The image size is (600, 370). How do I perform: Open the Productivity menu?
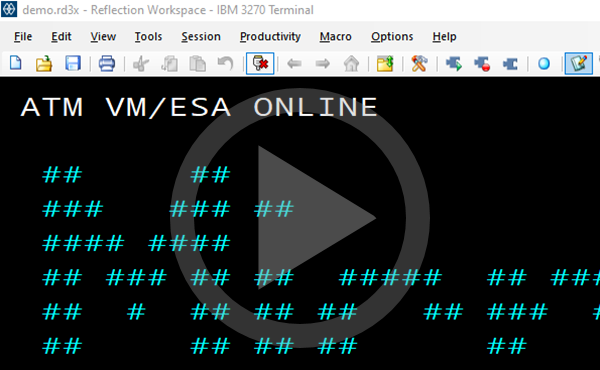click(270, 36)
